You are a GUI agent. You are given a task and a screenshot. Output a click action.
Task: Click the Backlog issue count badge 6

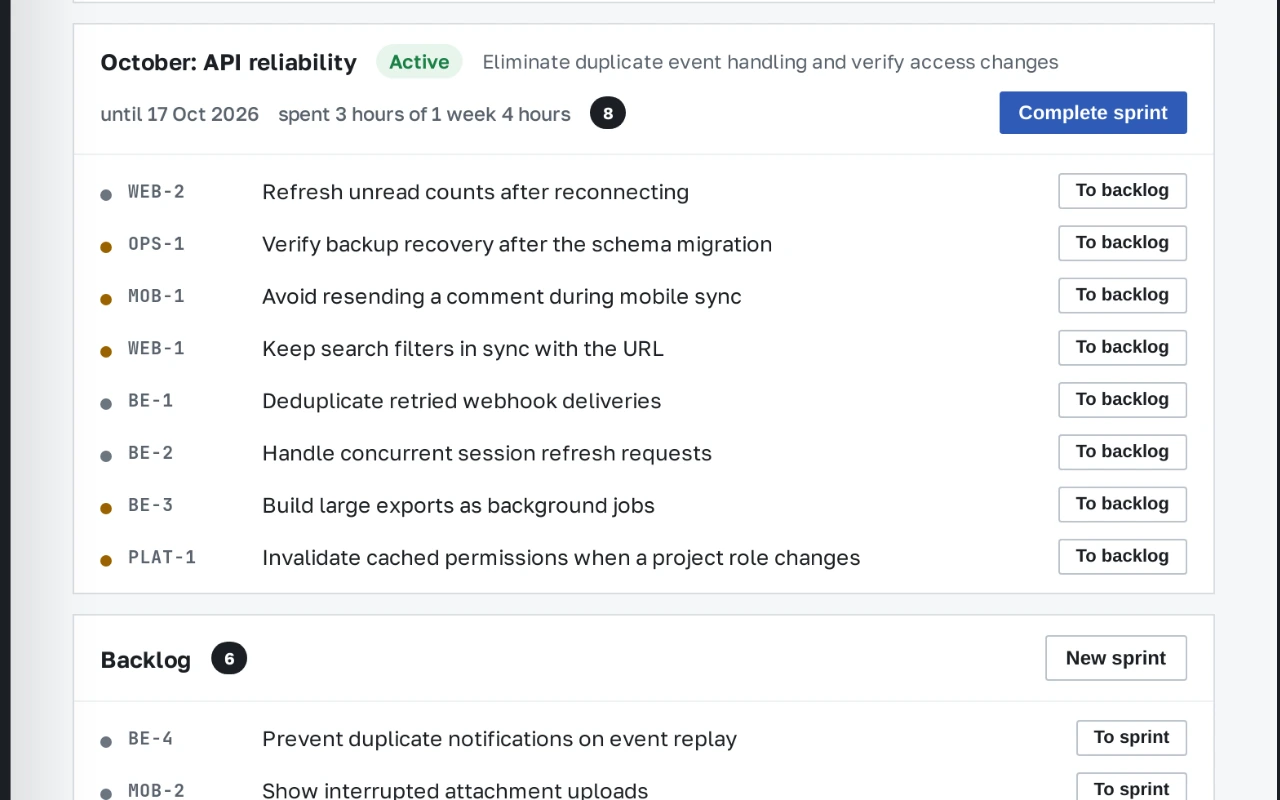229,658
